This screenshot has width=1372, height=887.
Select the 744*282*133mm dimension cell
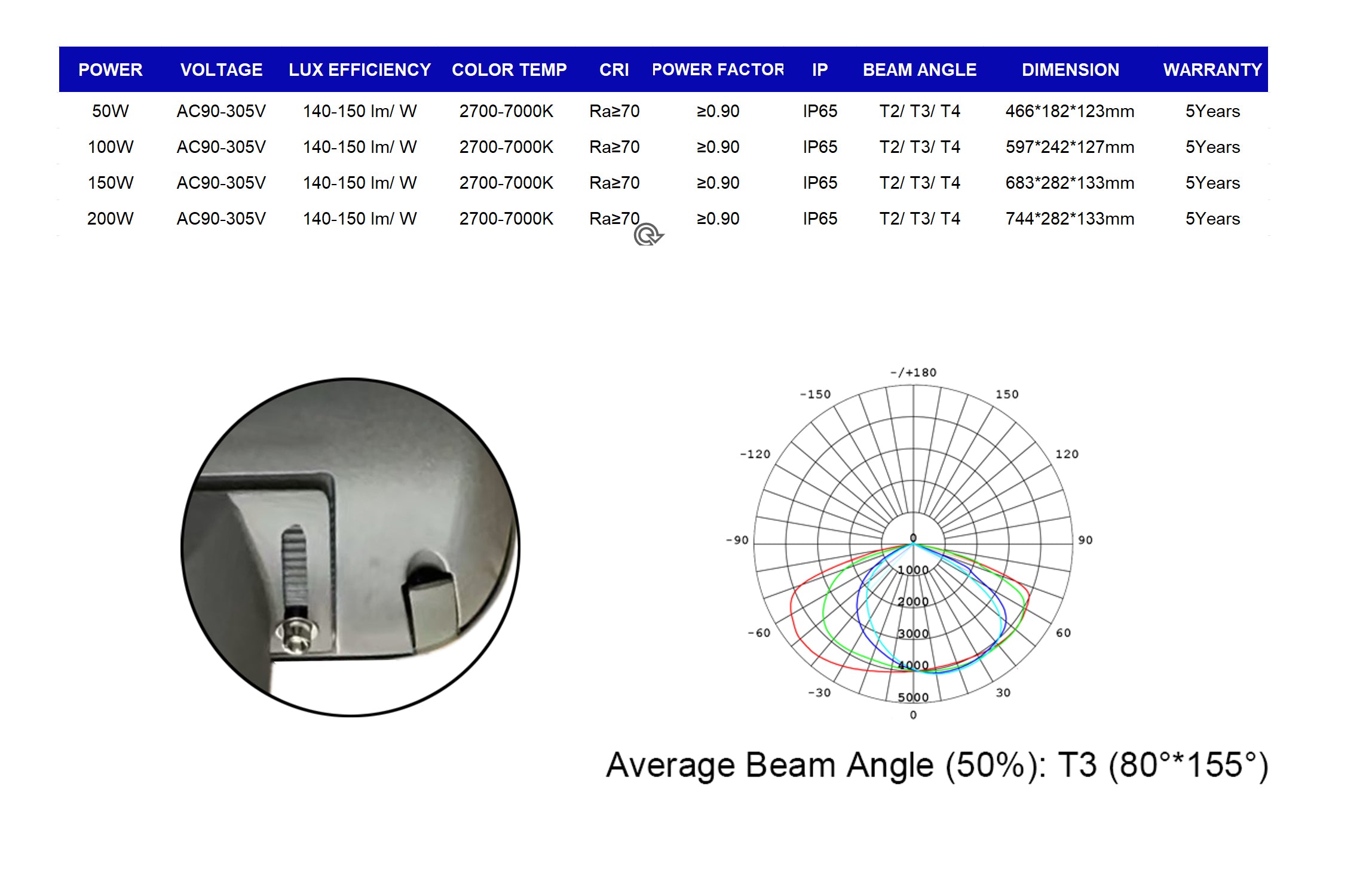[1070, 219]
